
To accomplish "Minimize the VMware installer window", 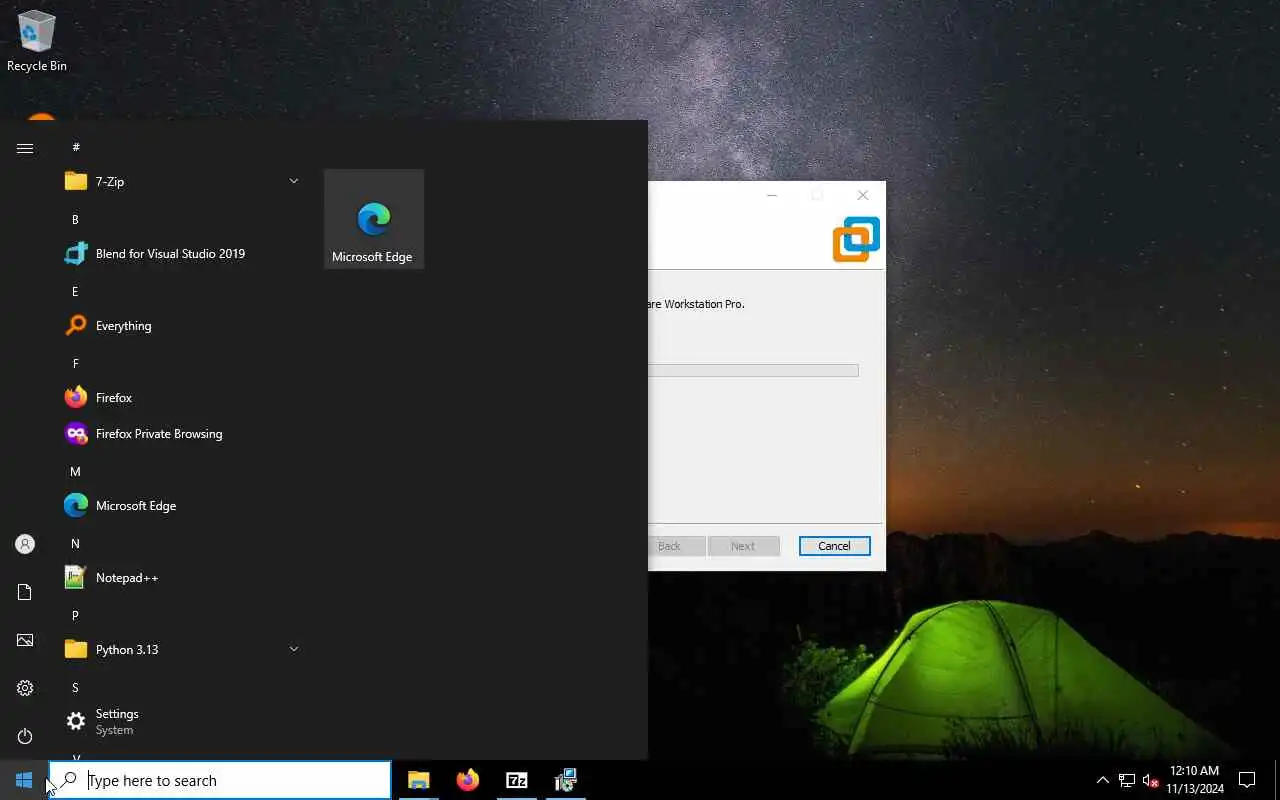I will click(x=772, y=195).
